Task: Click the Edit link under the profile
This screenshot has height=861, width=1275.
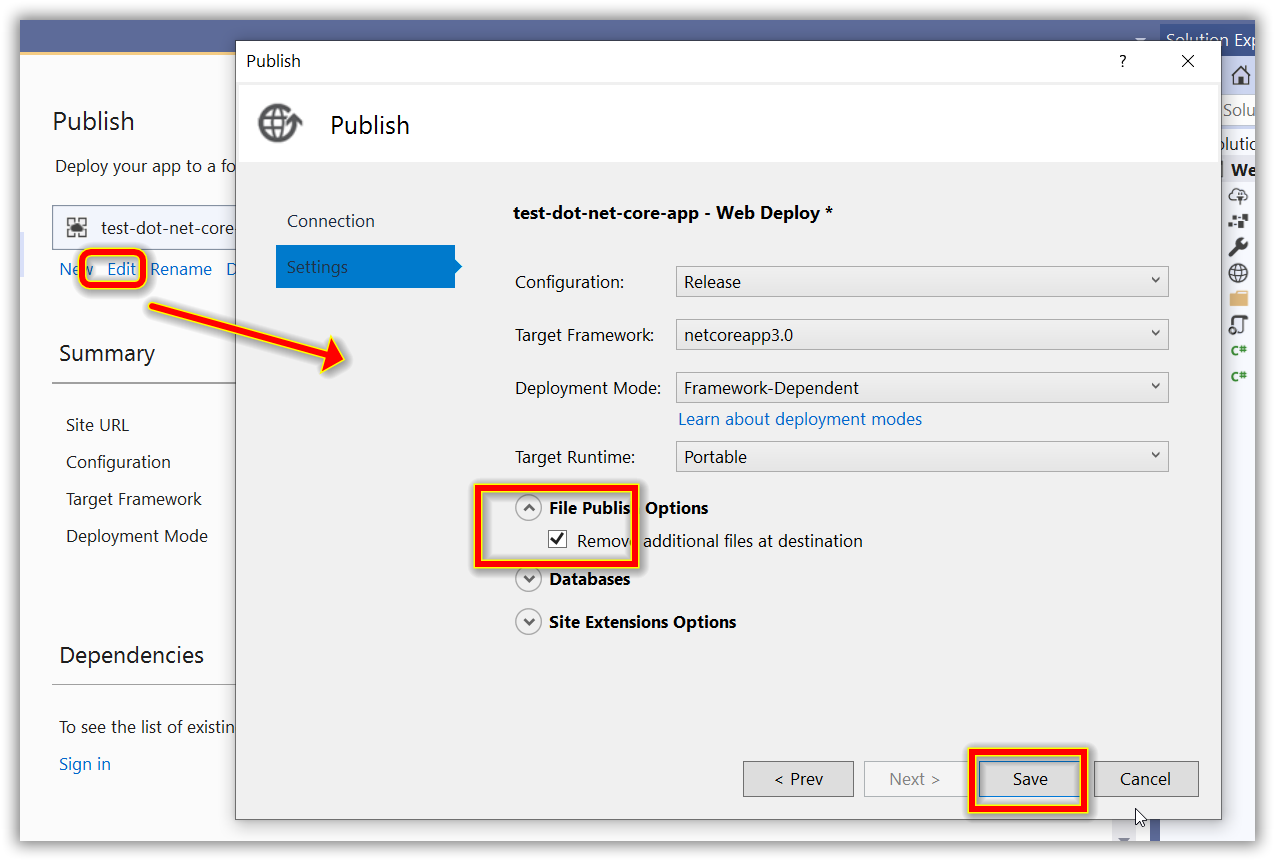Action: 121,269
